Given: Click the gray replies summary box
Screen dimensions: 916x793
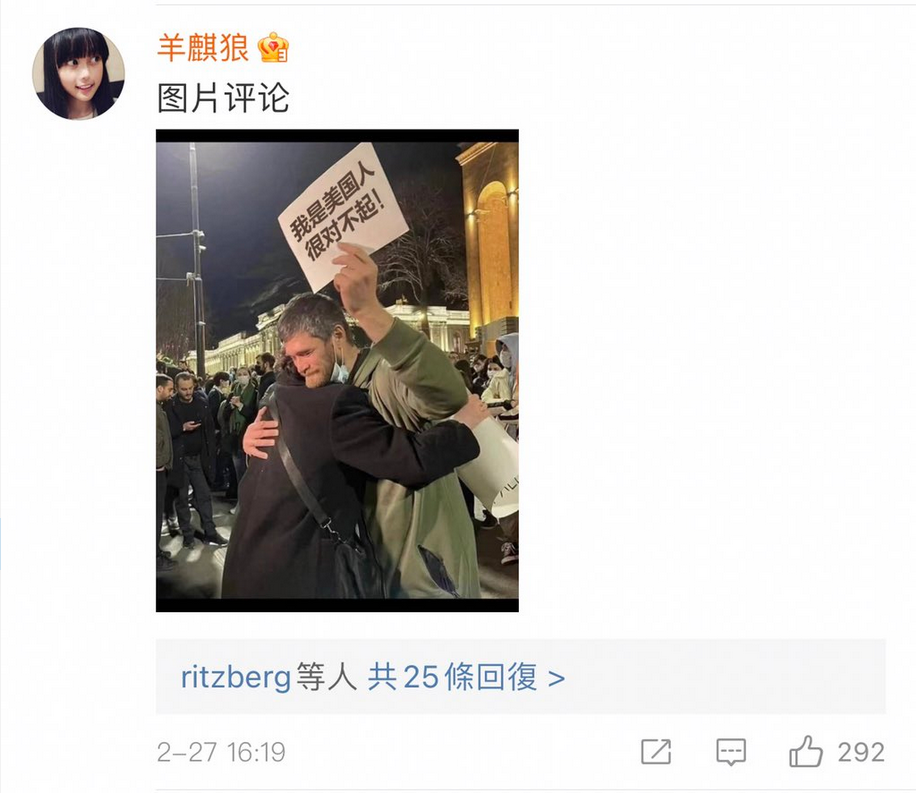Looking at the screenshot, I should click(x=521, y=676).
